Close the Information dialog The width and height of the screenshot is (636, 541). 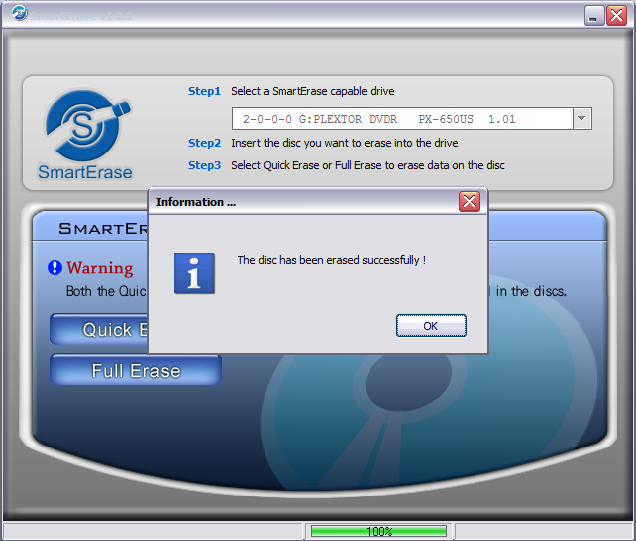(469, 201)
